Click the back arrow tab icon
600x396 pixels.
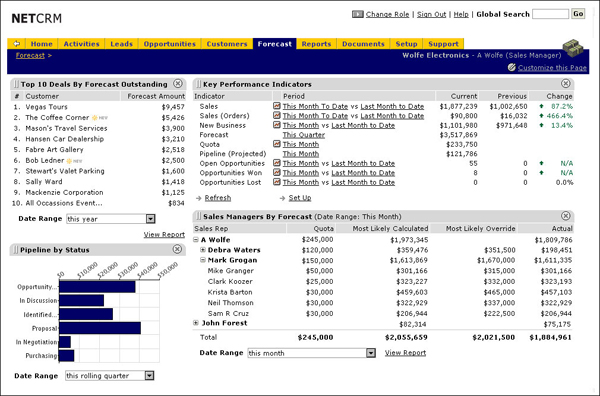click(16, 44)
